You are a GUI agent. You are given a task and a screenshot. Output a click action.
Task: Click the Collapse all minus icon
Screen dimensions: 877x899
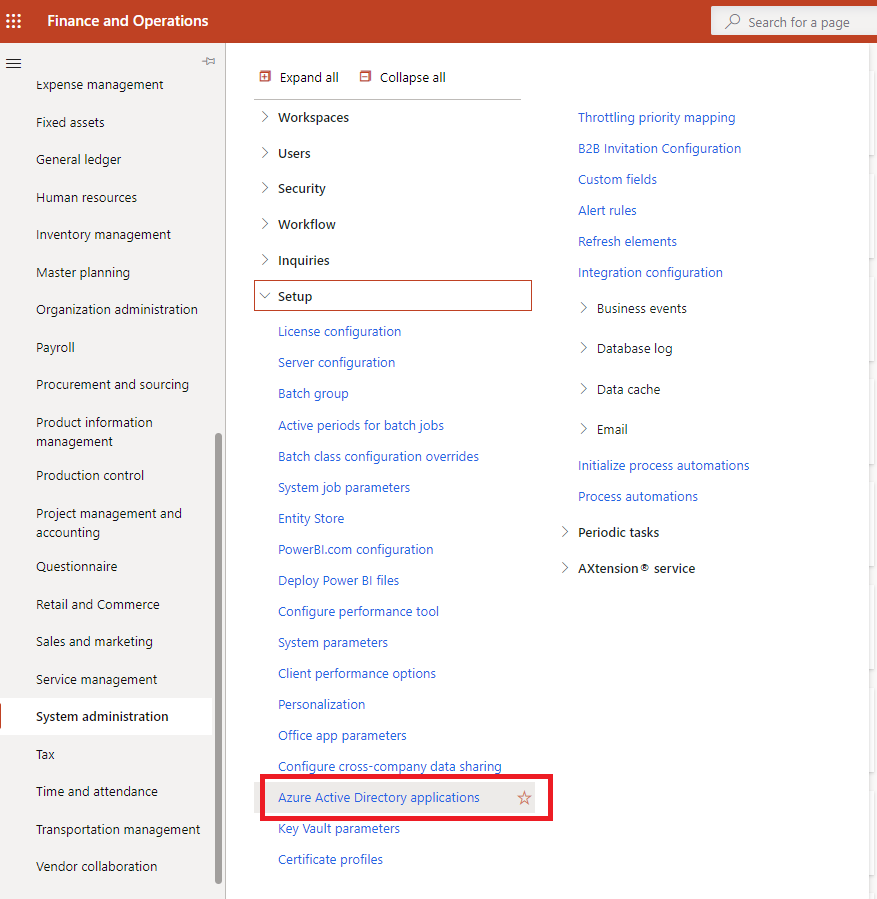365,76
